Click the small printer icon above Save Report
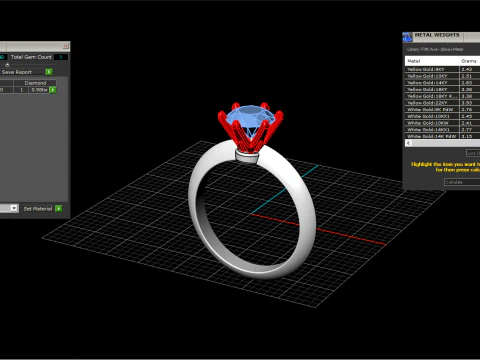This screenshot has height=360, width=480. (7, 65)
